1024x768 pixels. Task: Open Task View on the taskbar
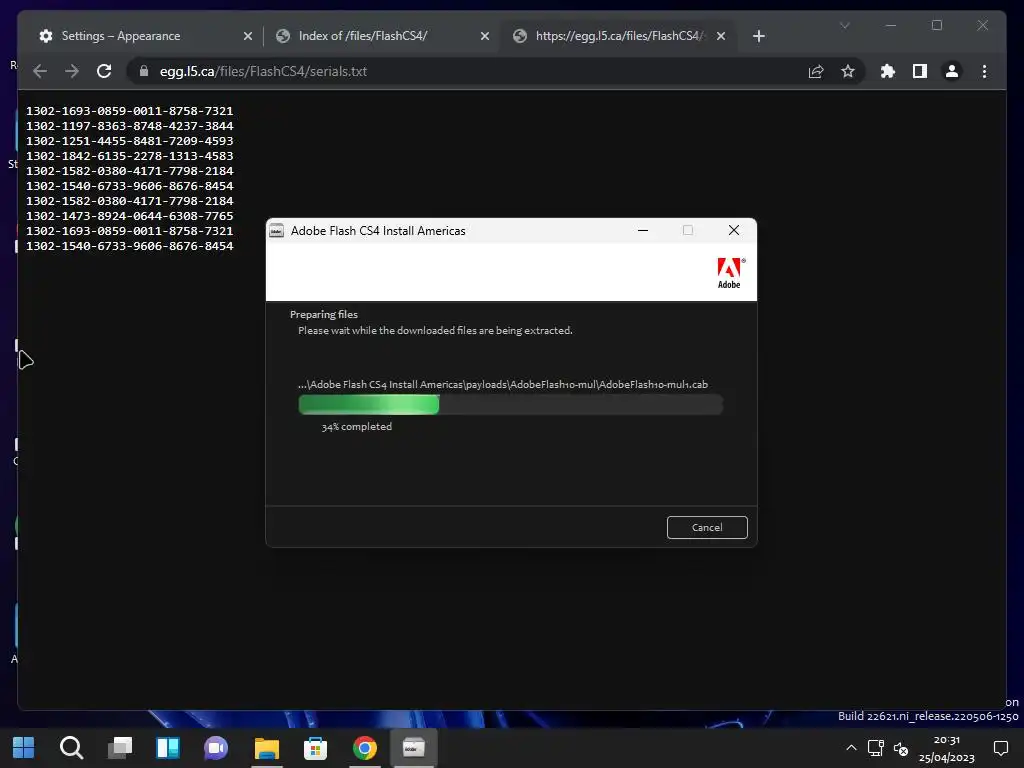click(x=120, y=747)
